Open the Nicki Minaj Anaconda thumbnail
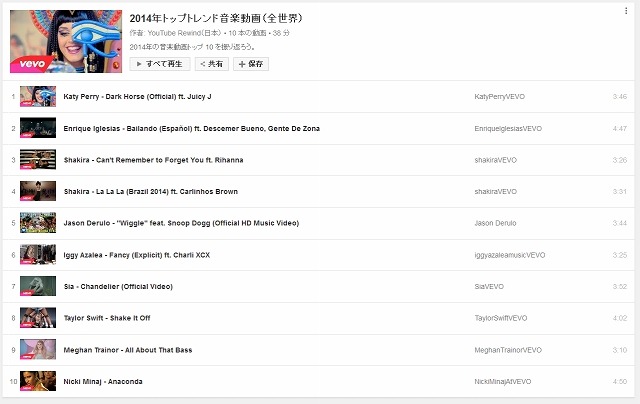Image resolution: width=640 pixels, height=404 pixels. point(38,381)
